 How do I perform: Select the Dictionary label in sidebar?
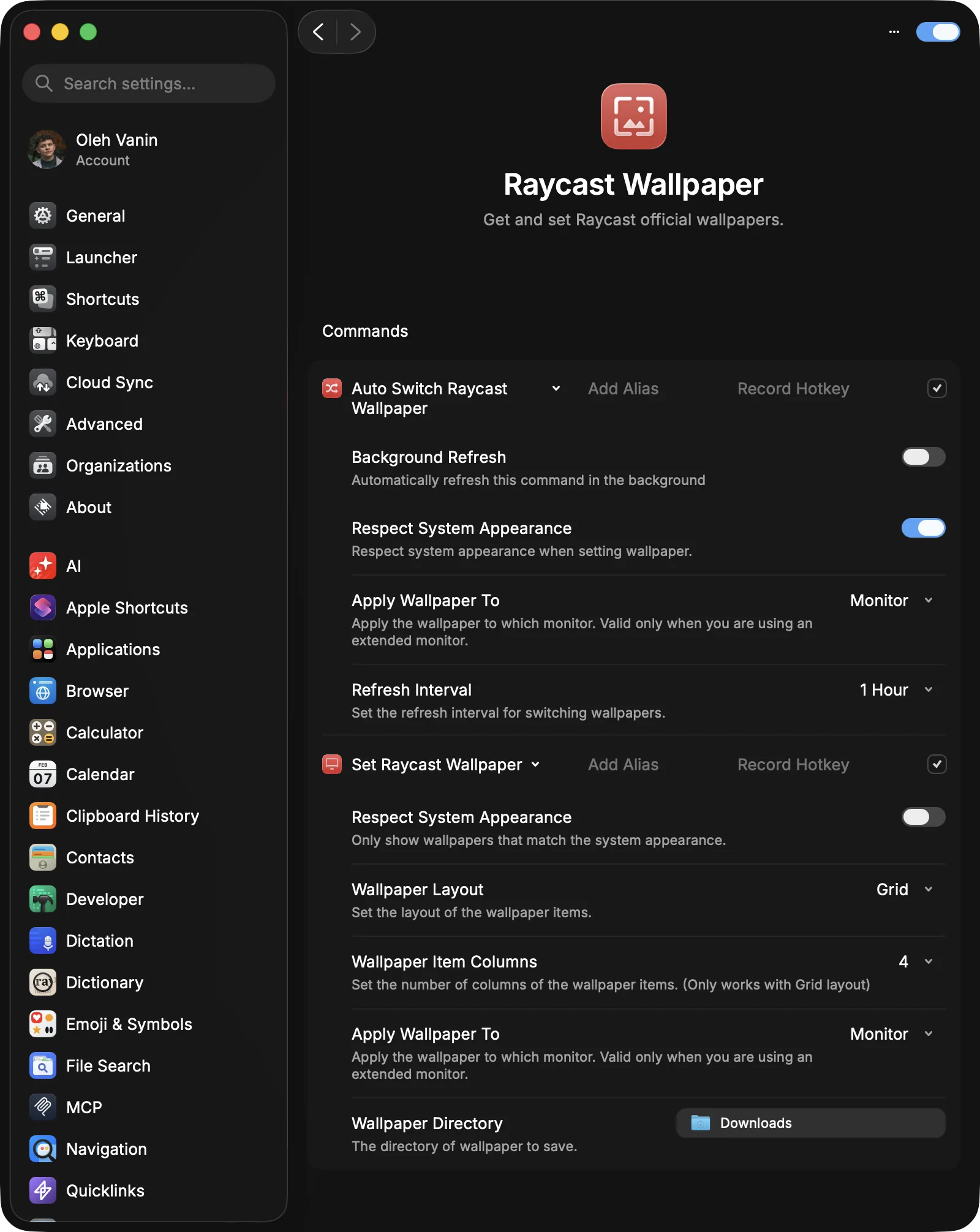tap(105, 983)
